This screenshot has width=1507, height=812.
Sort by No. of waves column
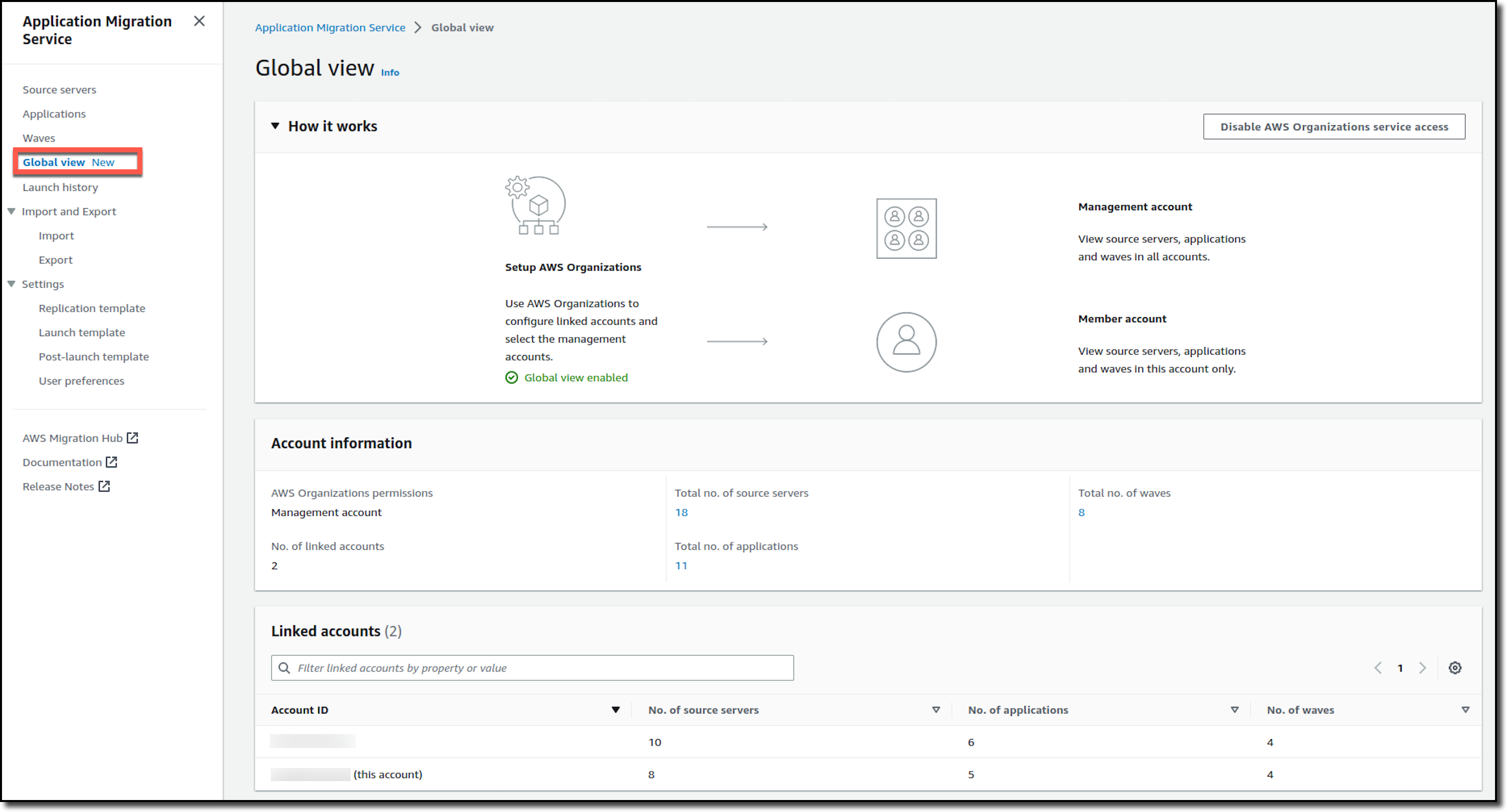[1465, 710]
